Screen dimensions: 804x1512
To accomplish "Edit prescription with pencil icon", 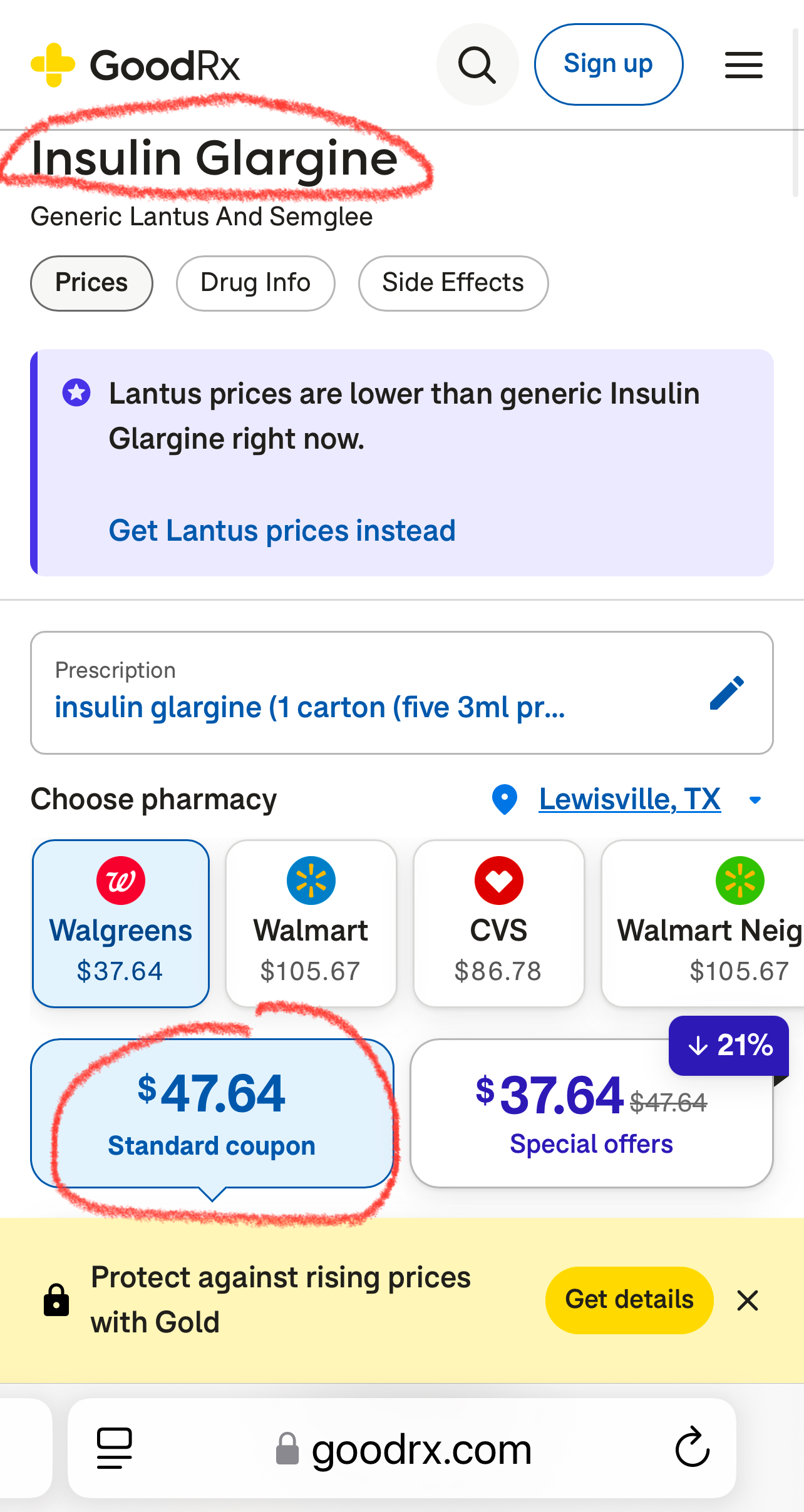I will click(x=726, y=693).
